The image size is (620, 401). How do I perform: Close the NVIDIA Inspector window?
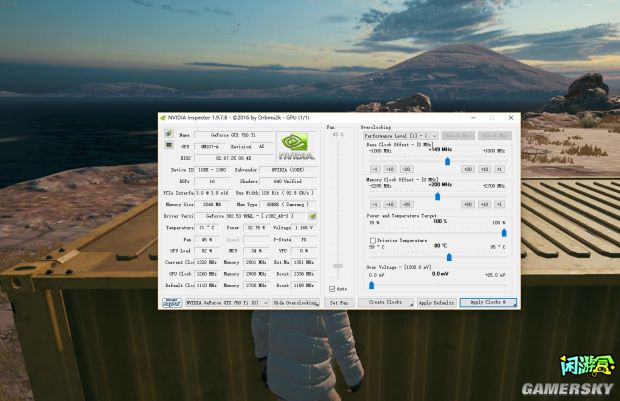tap(511, 117)
